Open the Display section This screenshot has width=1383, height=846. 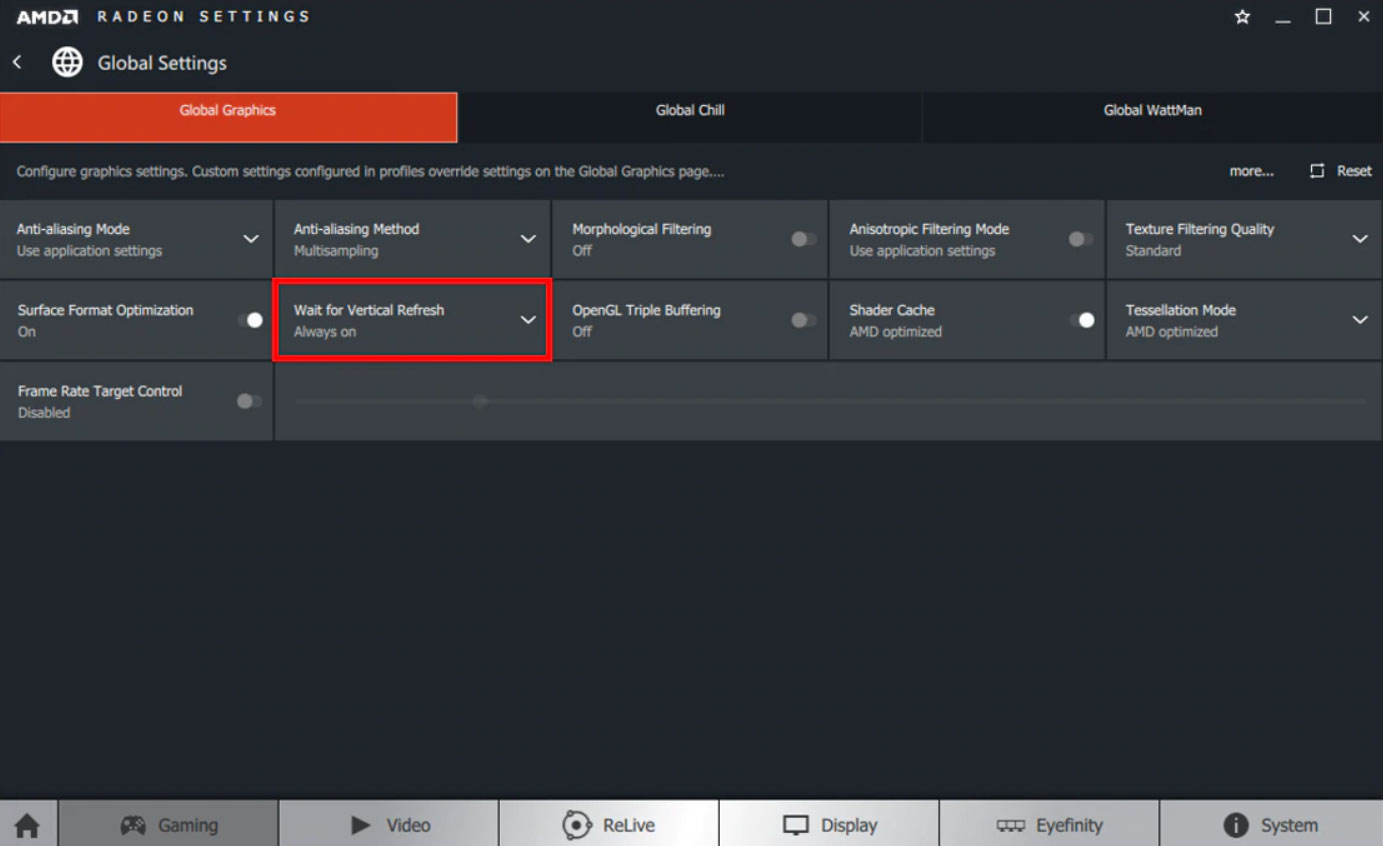click(x=829, y=825)
